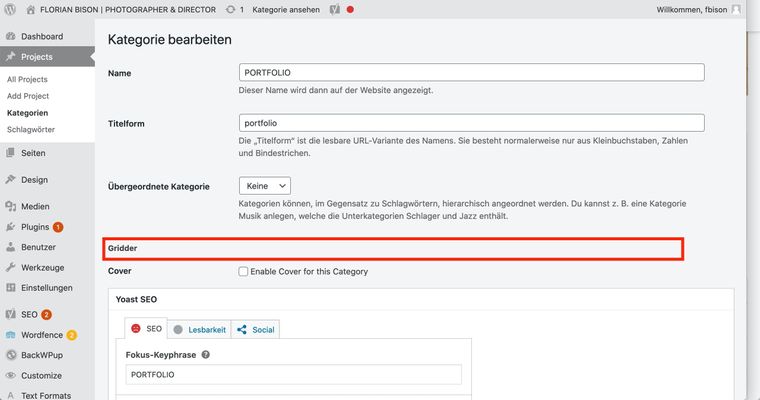Click the updates refresh icon
760x400 pixels.
(231, 9)
